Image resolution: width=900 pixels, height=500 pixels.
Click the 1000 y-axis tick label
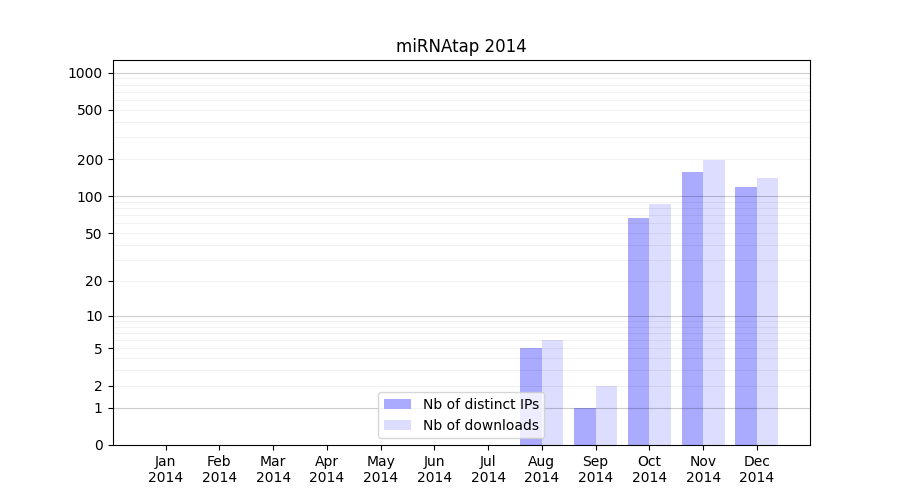coord(85,73)
